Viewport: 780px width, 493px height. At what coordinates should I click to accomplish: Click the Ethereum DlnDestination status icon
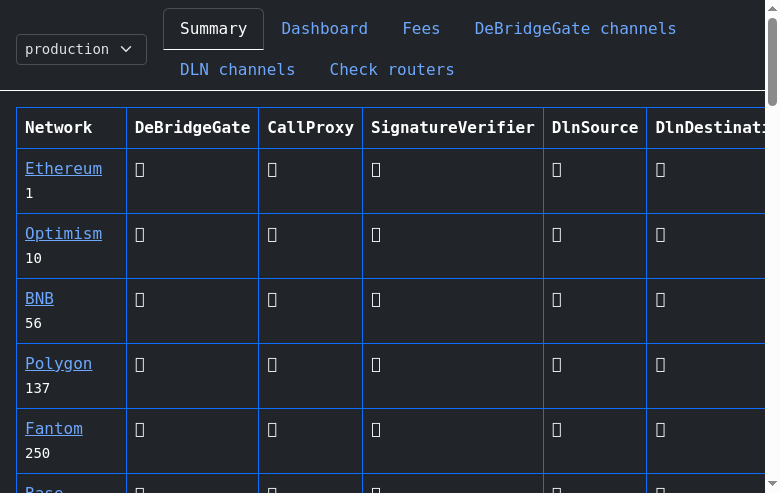tap(660, 170)
